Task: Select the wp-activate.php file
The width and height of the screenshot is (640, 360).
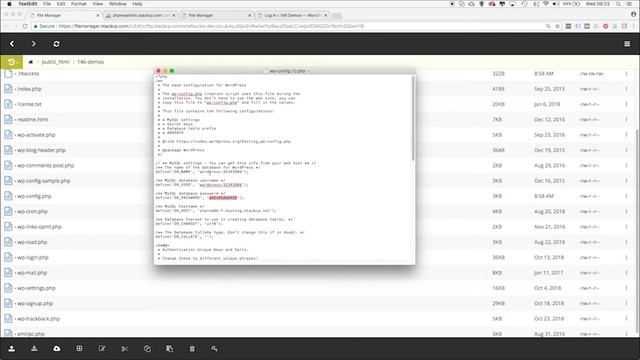Action: point(36,135)
